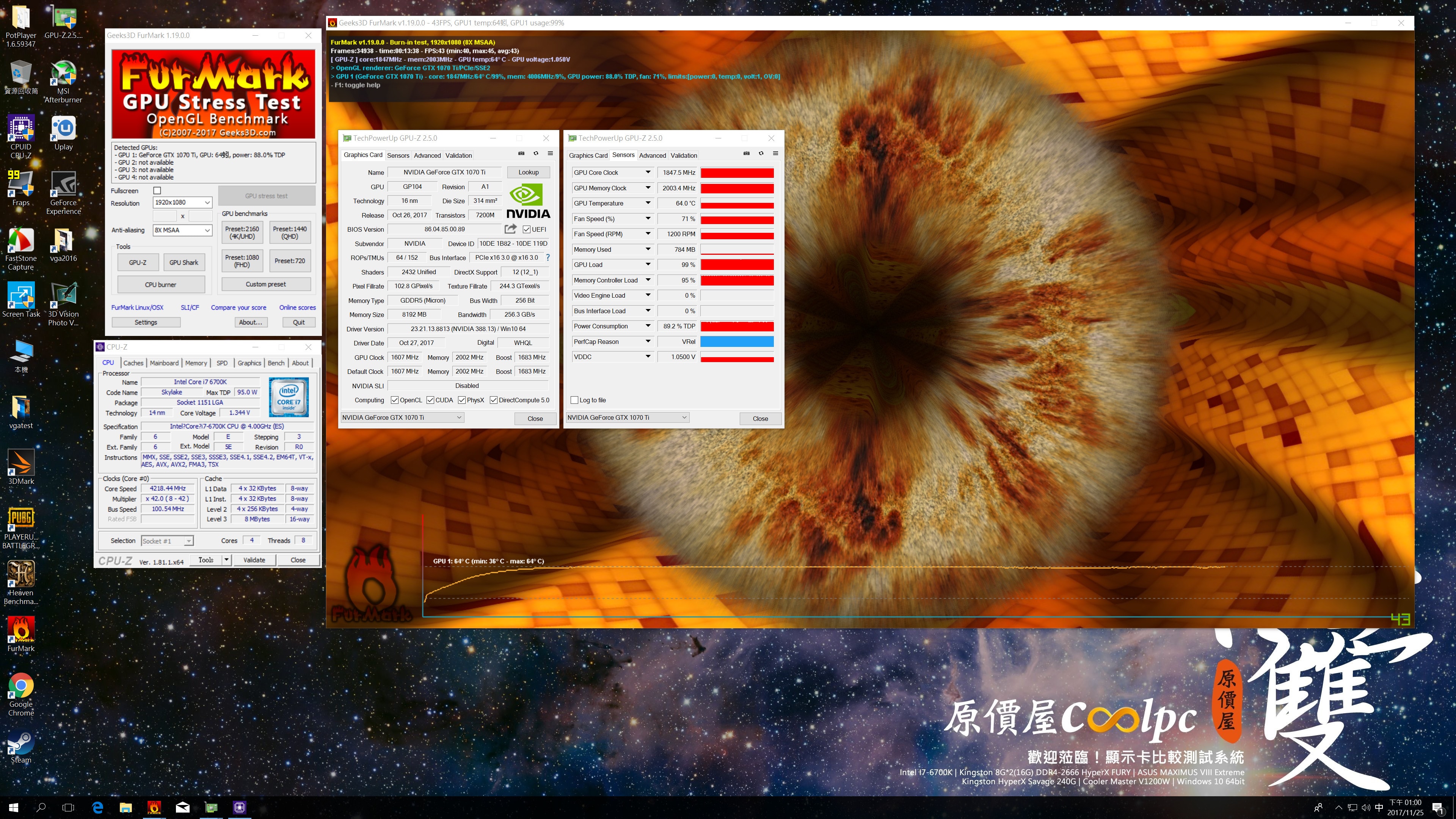Open the Compare your score link
The image size is (1456, 819).
tap(238, 308)
